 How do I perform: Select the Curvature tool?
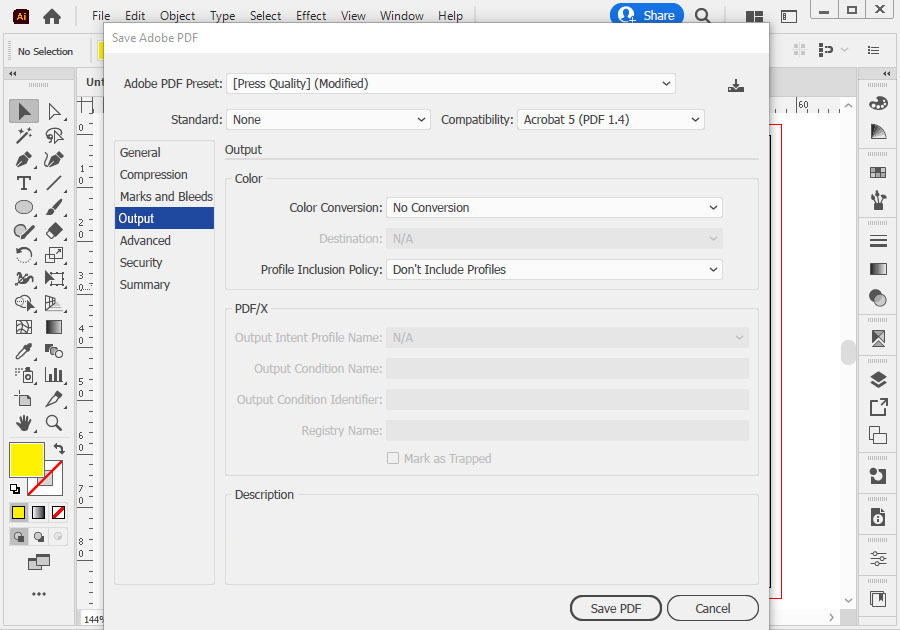(54, 159)
